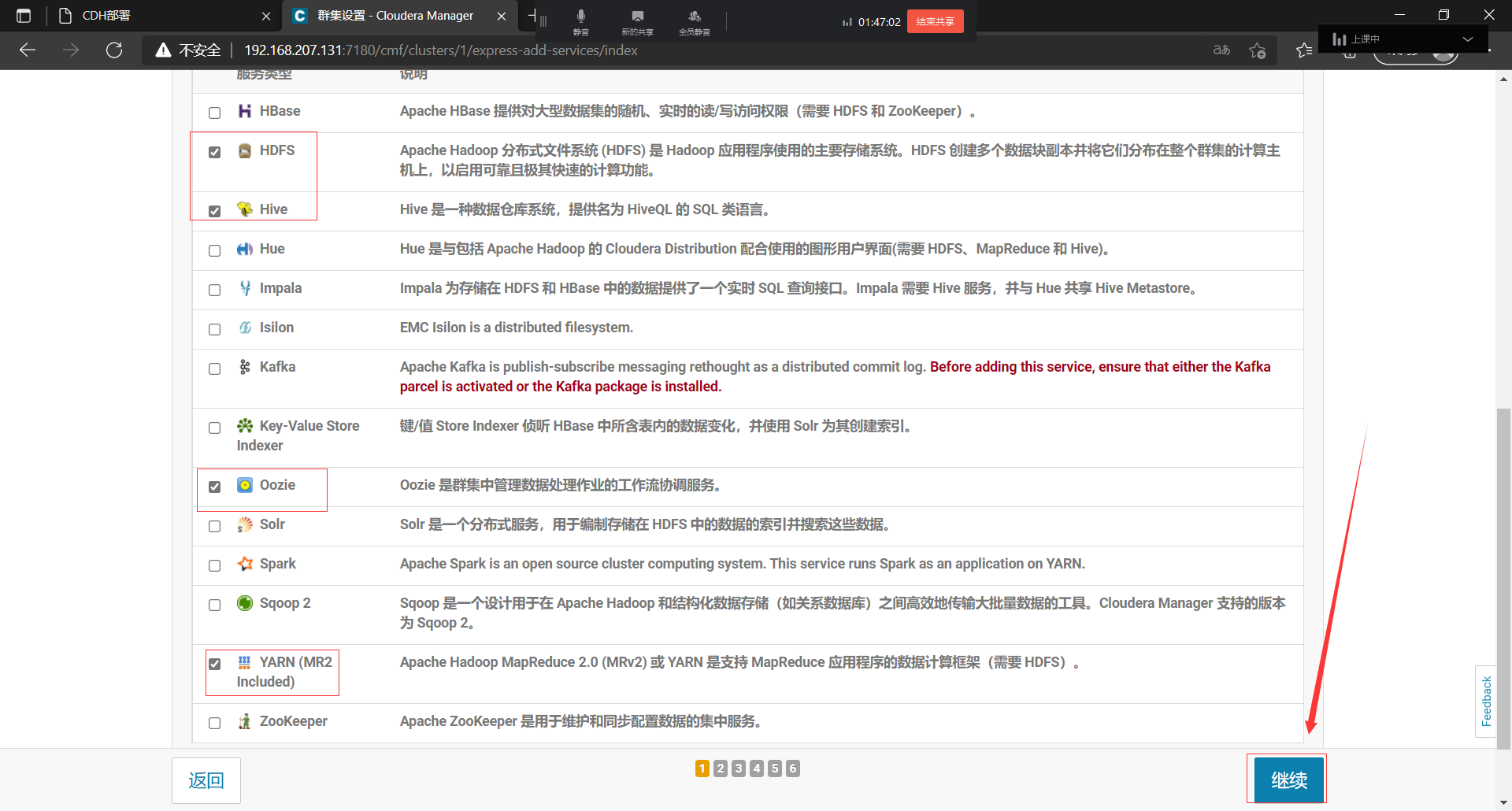Viewport: 1512px width, 811px height.
Task: Click the browser forward arrow
Action: tap(71, 50)
